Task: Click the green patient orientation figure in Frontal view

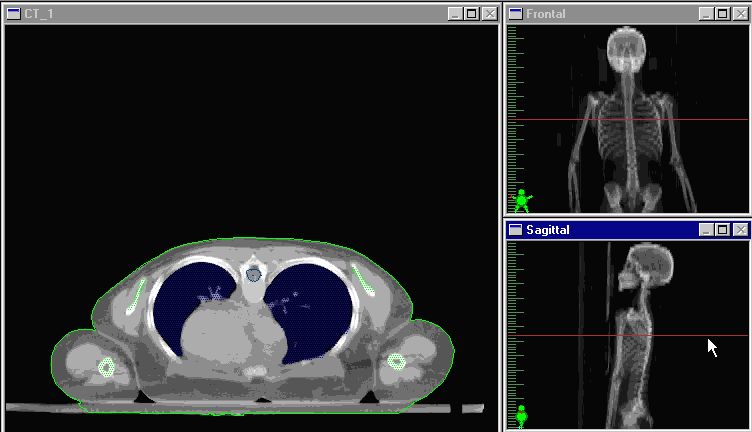Action: [x=522, y=200]
